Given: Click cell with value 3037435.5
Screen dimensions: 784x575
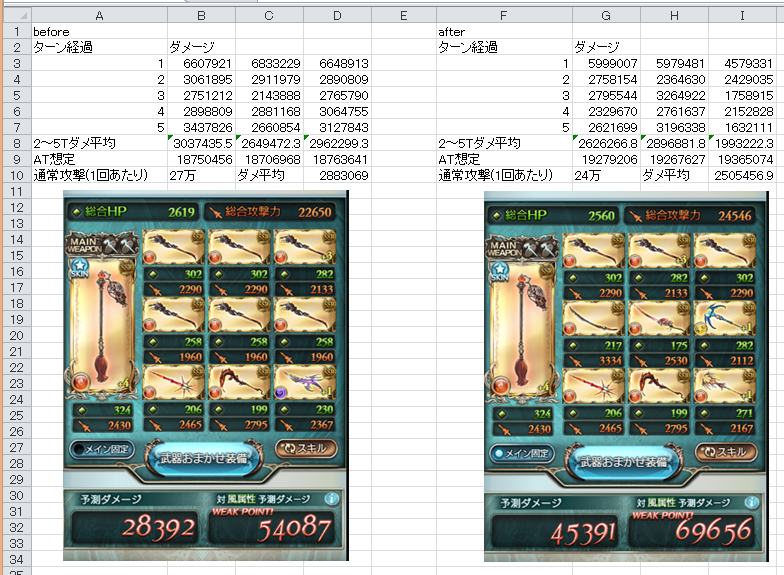Looking at the screenshot, I should [202, 143].
